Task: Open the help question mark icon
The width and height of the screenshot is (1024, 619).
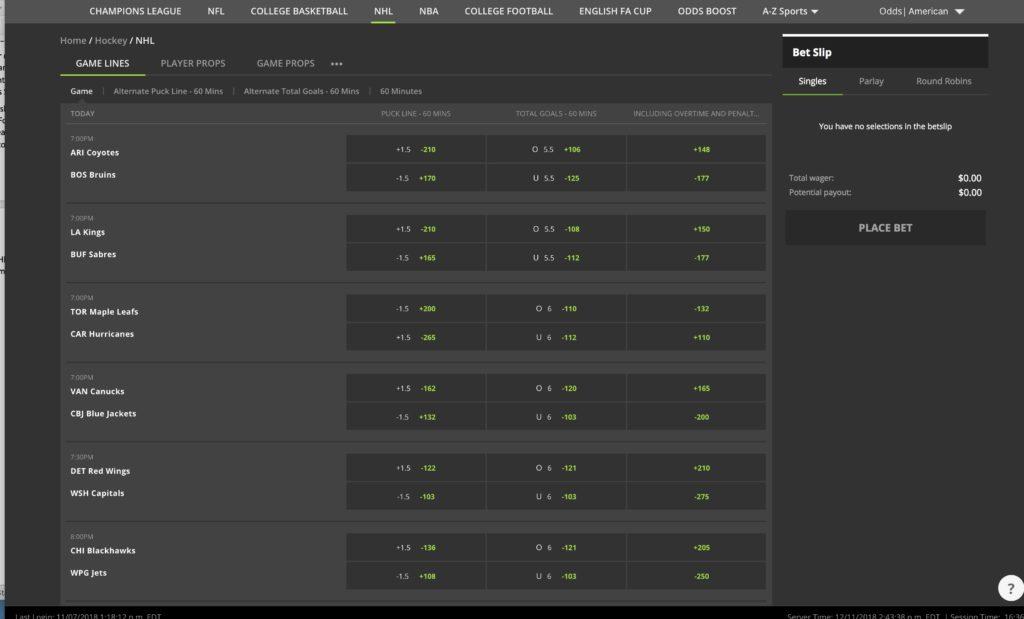Action: 1010,587
